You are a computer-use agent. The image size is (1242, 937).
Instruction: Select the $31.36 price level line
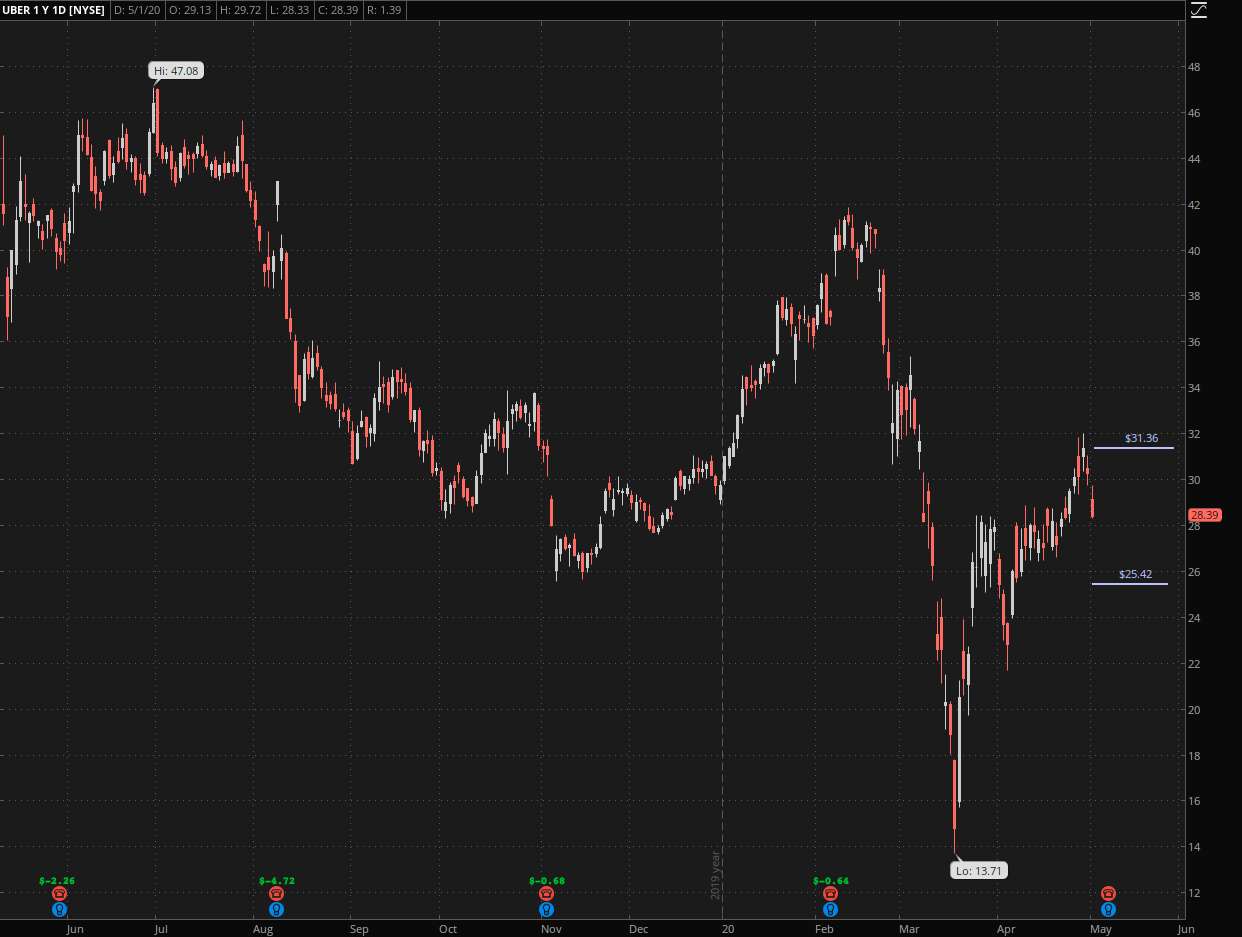click(x=1134, y=447)
